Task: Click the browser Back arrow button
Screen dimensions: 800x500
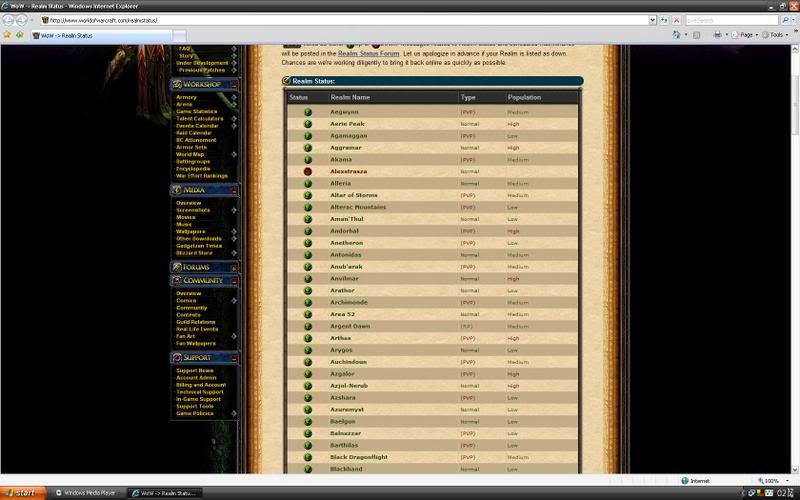Action: (x=8, y=20)
